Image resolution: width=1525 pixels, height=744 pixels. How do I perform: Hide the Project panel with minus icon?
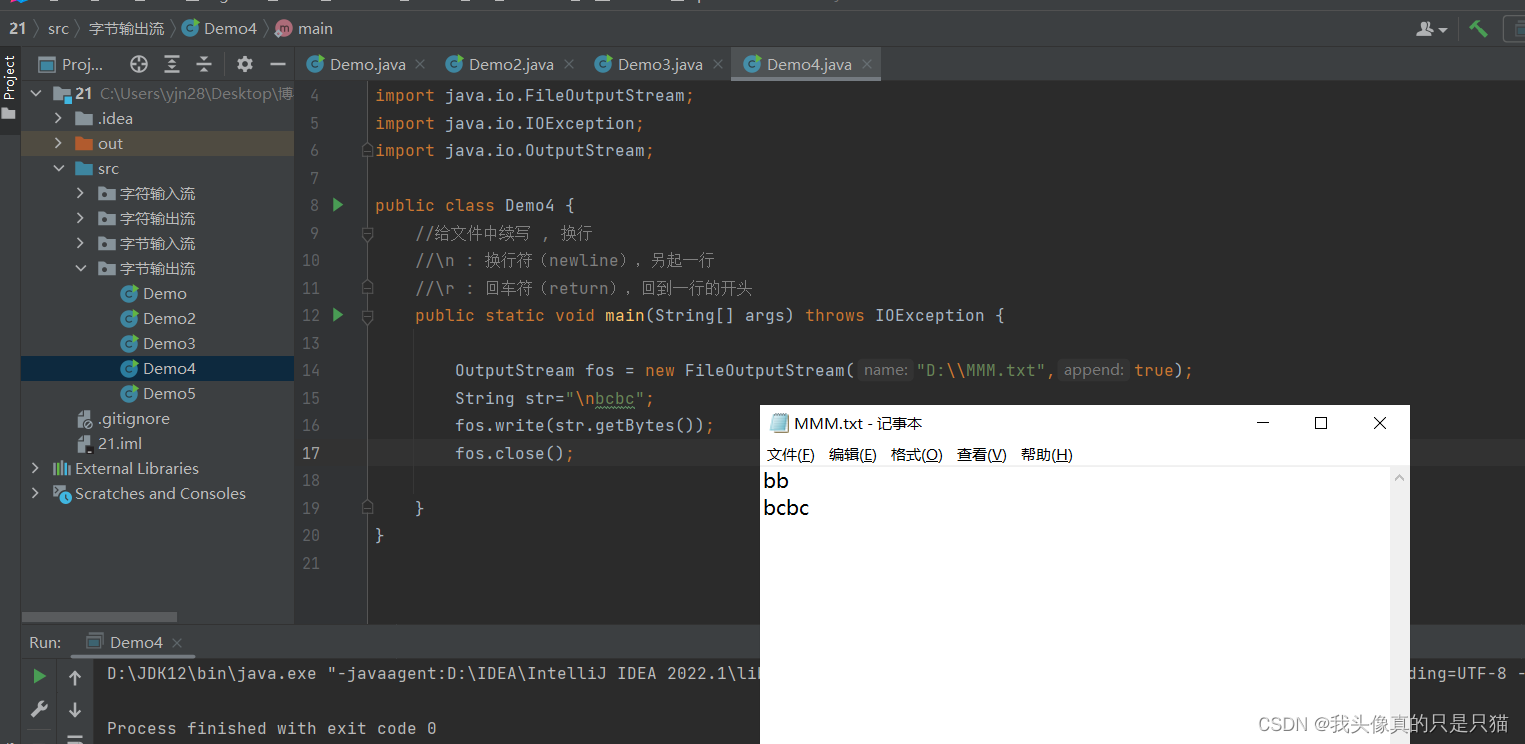(278, 64)
